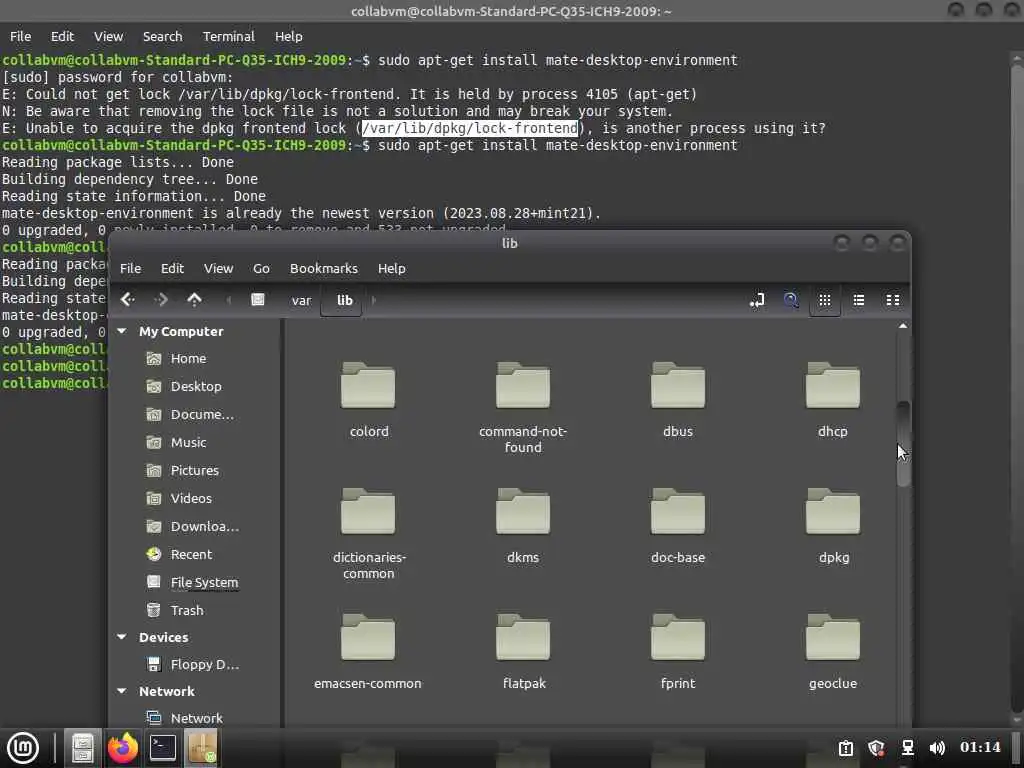Open the Linux Mint start menu

pos(23,748)
